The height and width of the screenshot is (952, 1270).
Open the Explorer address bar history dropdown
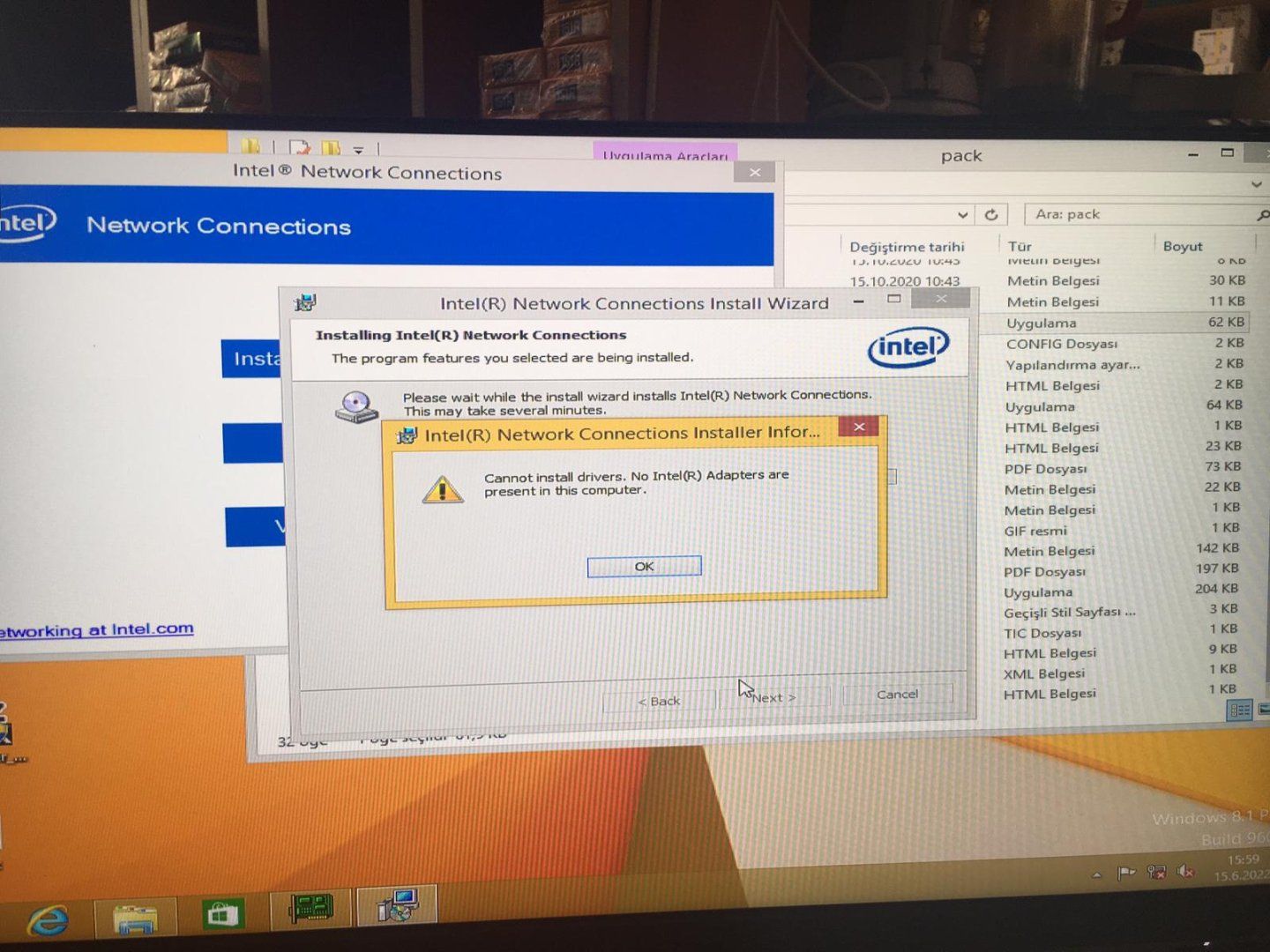pyautogui.click(x=962, y=214)
